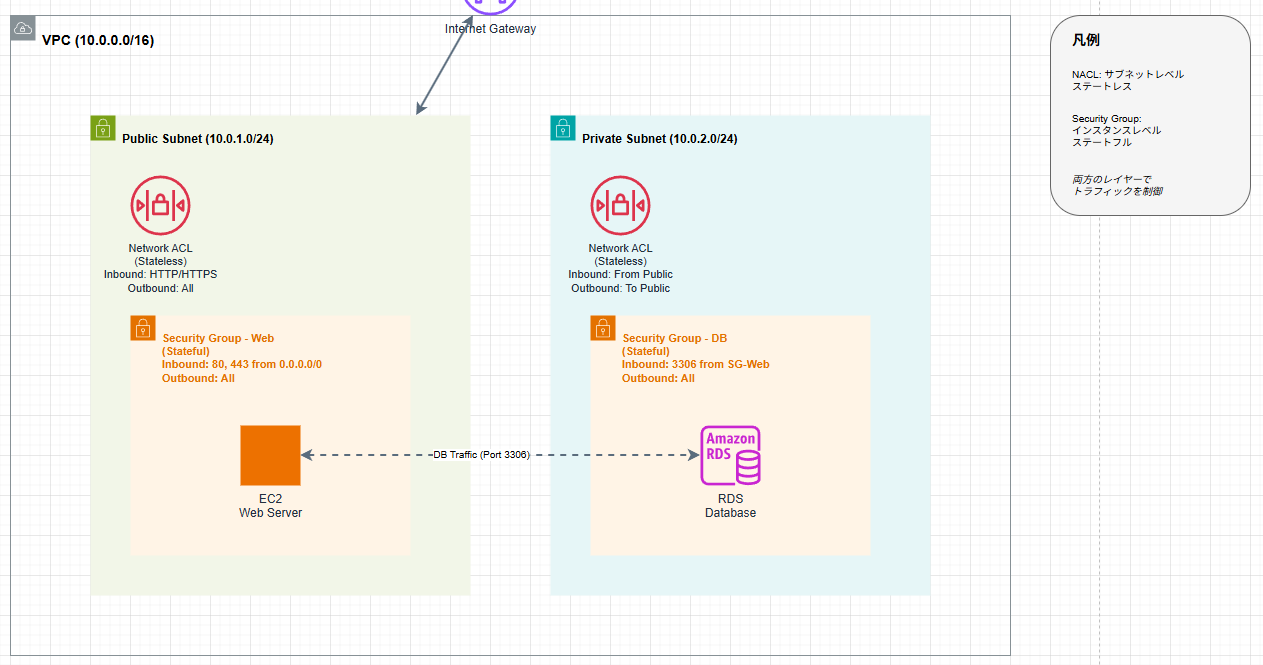Click the DB Traffic (Port 3306) connector label
Image resolution: width=1263 pixels, height=665 pixels.
[481, 455]
